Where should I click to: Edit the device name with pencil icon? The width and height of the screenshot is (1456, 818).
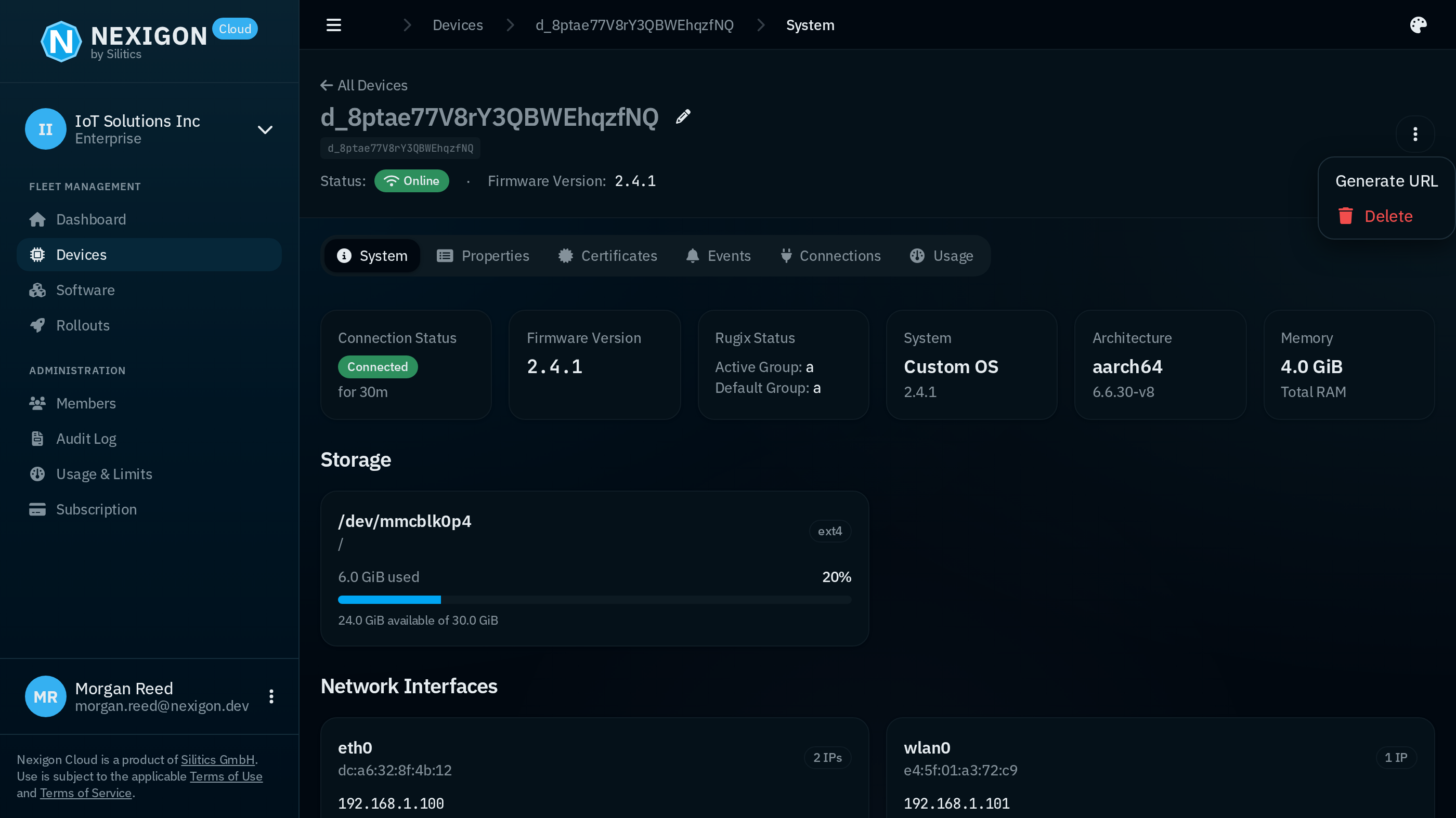coord(682,116)
